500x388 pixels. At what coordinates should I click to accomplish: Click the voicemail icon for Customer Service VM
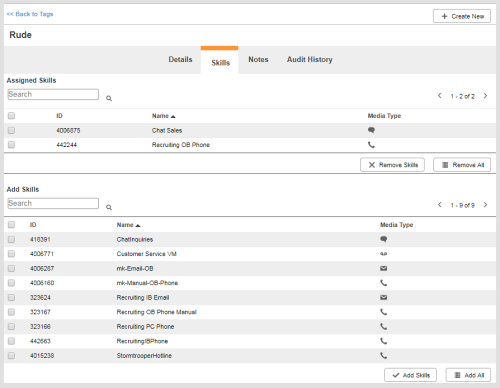click(x=384, y=254)
